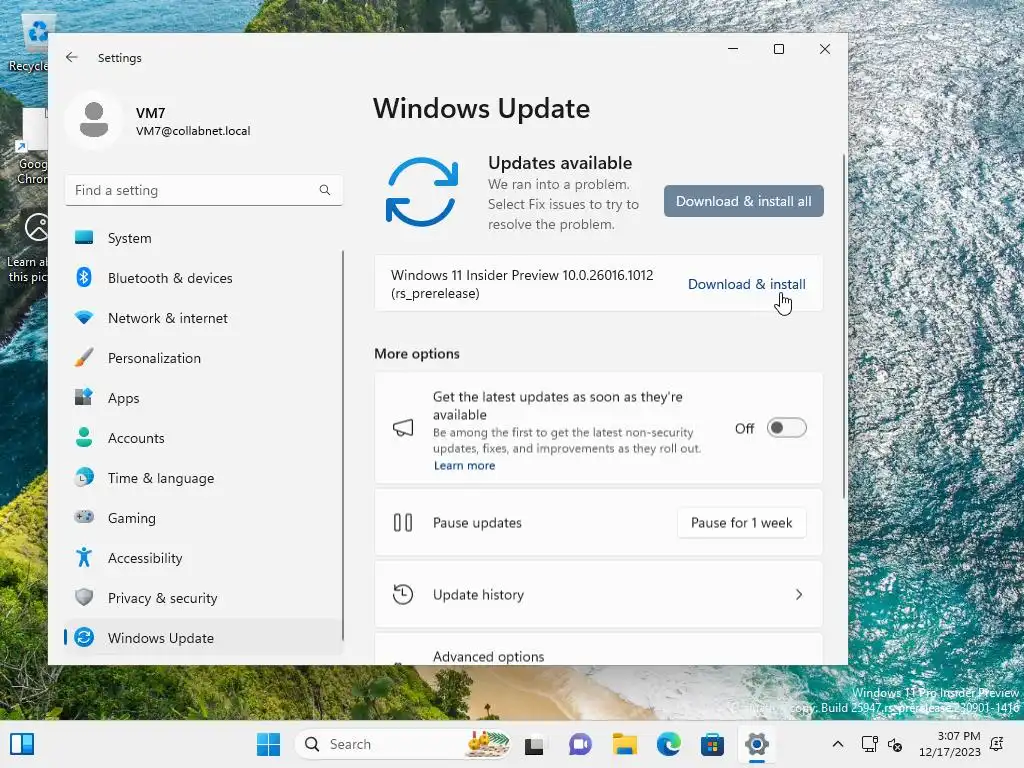This screenshot has height=768, width=1024.
Task: Open Advanced options entry
Action: click(x=598, y=650)
